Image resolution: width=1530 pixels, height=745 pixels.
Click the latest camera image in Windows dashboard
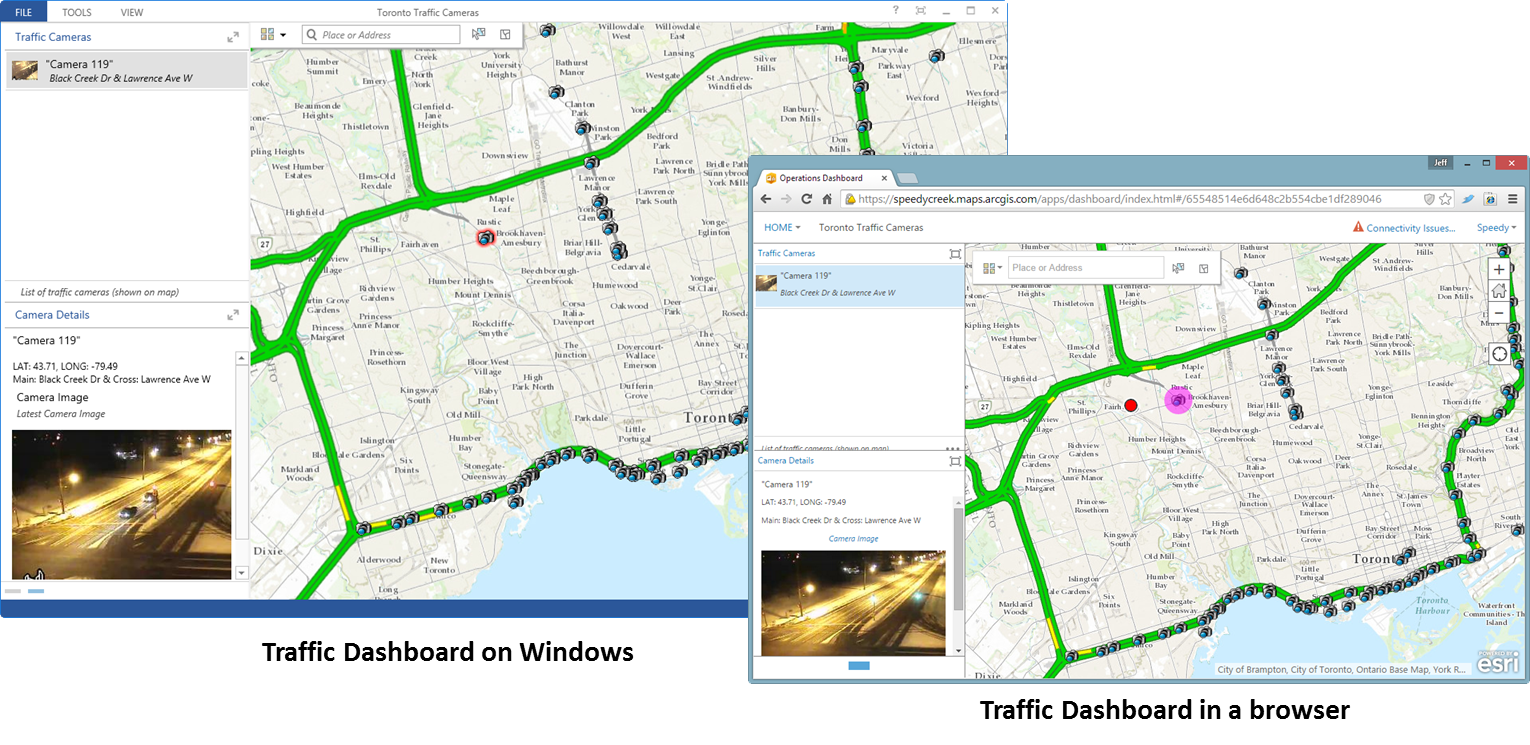pos(121,504)
